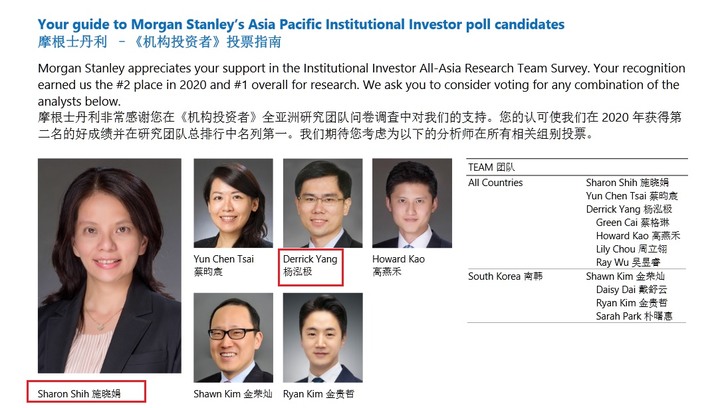Click the South Korea row label
This screenshot has height=408, width=720.
coord(505,276)
